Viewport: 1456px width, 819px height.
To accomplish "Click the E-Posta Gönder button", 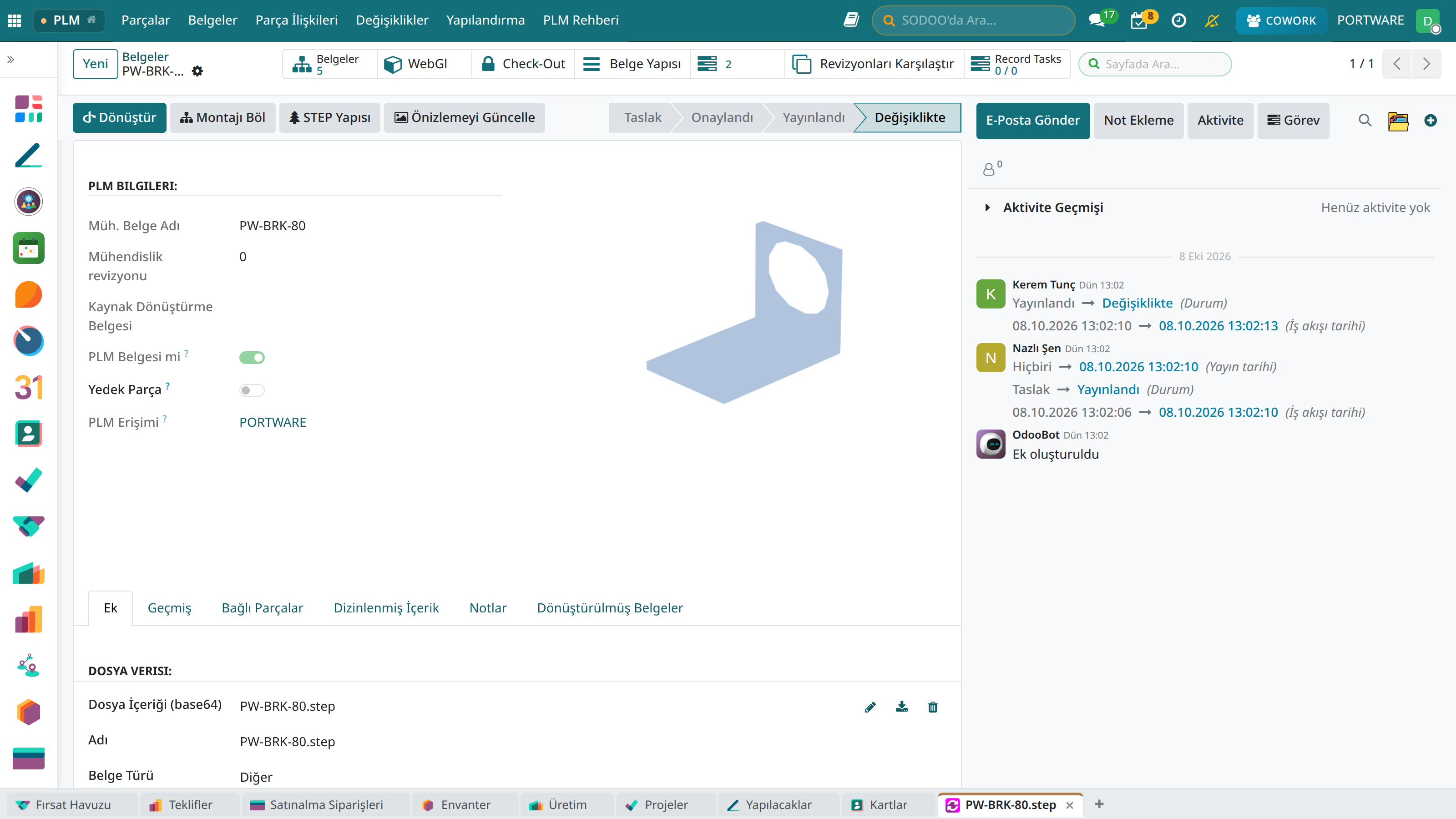I will pyautogui.click(x=1033, y=121).
